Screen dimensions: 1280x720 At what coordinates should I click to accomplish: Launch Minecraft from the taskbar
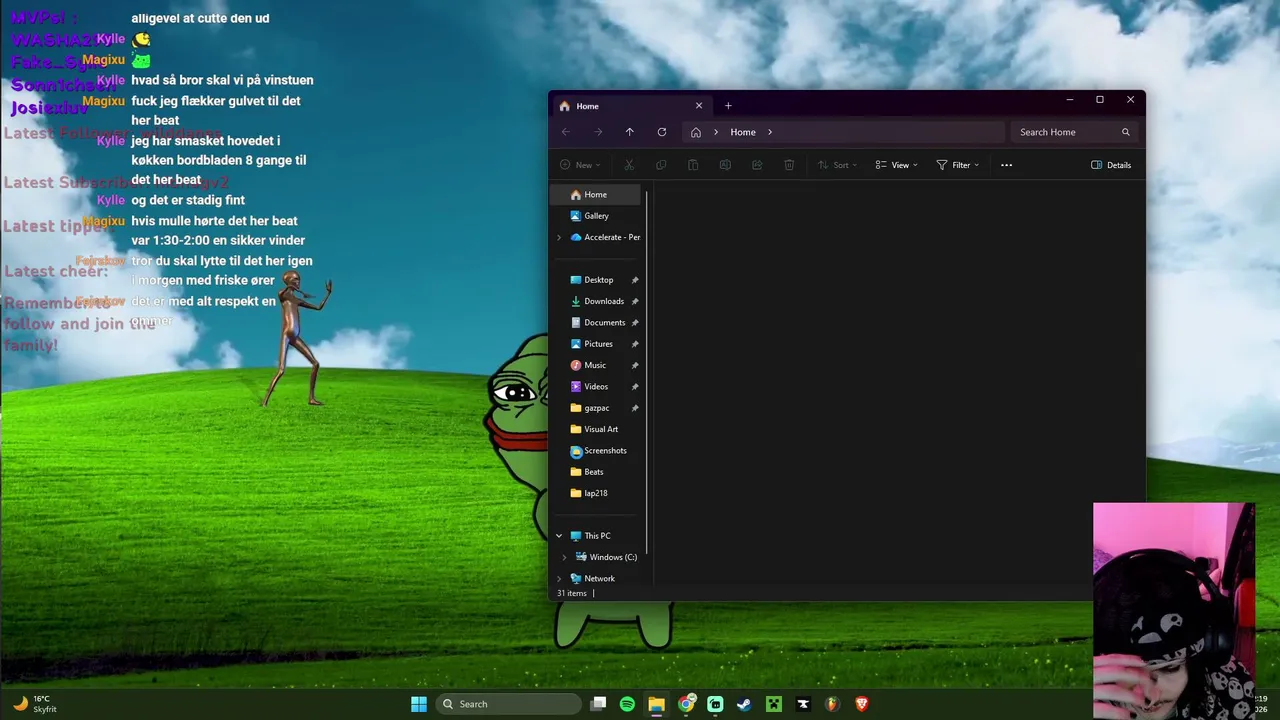tap(773, 704)
